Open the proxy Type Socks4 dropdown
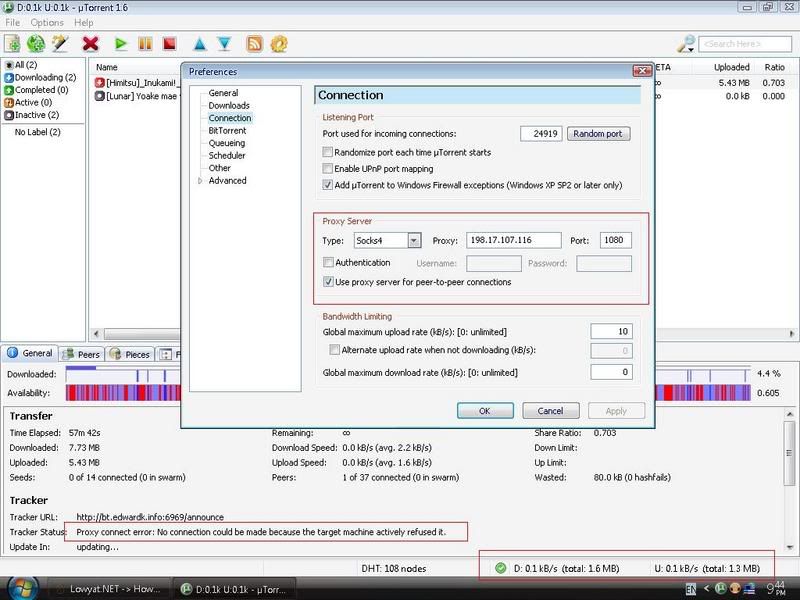Screen dimensions: 800x600 [386, 240]
